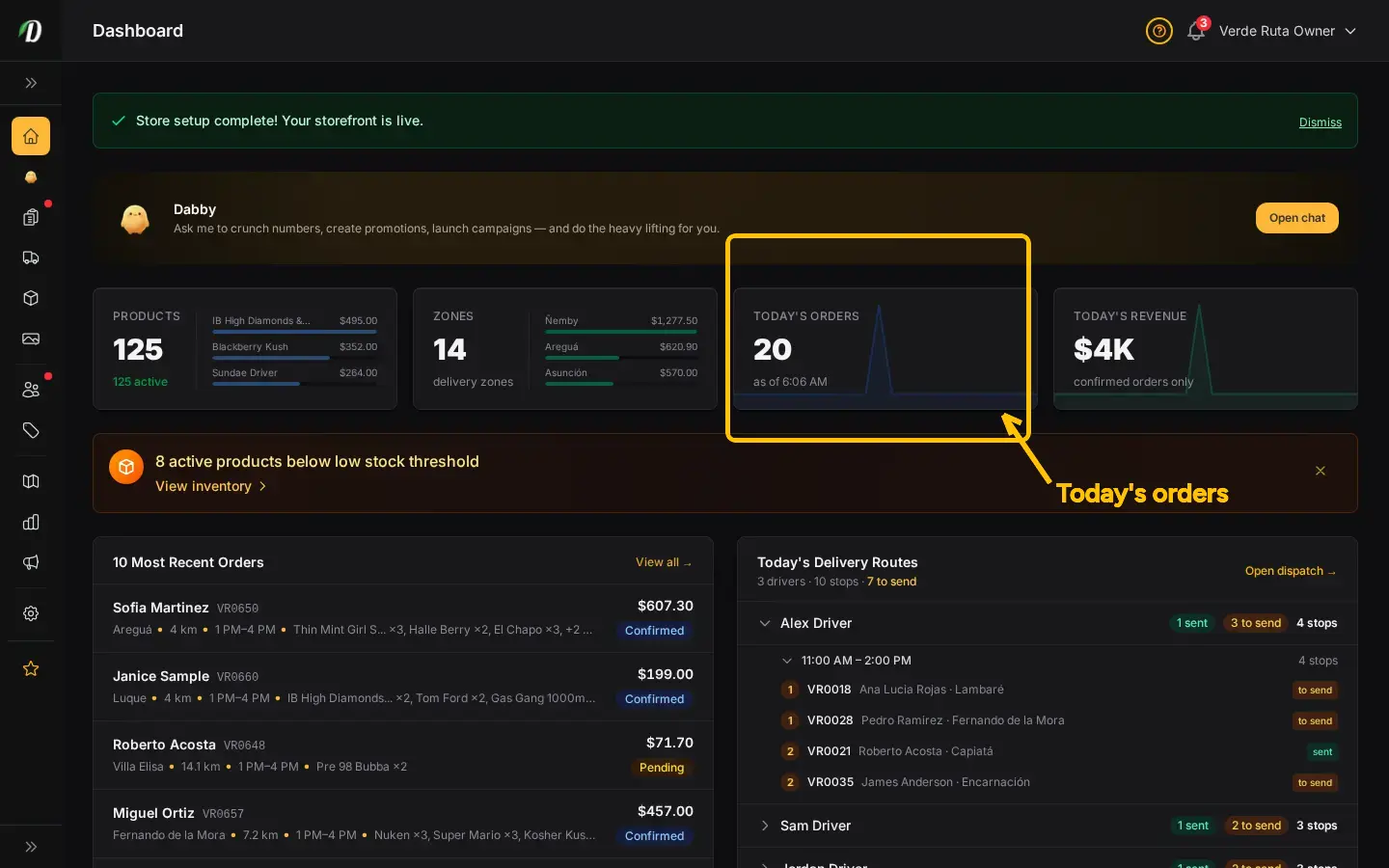This screenshot has width=1389, height=868.
Task: Open Roberto Acosta order VR0648
Action: (403, 755)
